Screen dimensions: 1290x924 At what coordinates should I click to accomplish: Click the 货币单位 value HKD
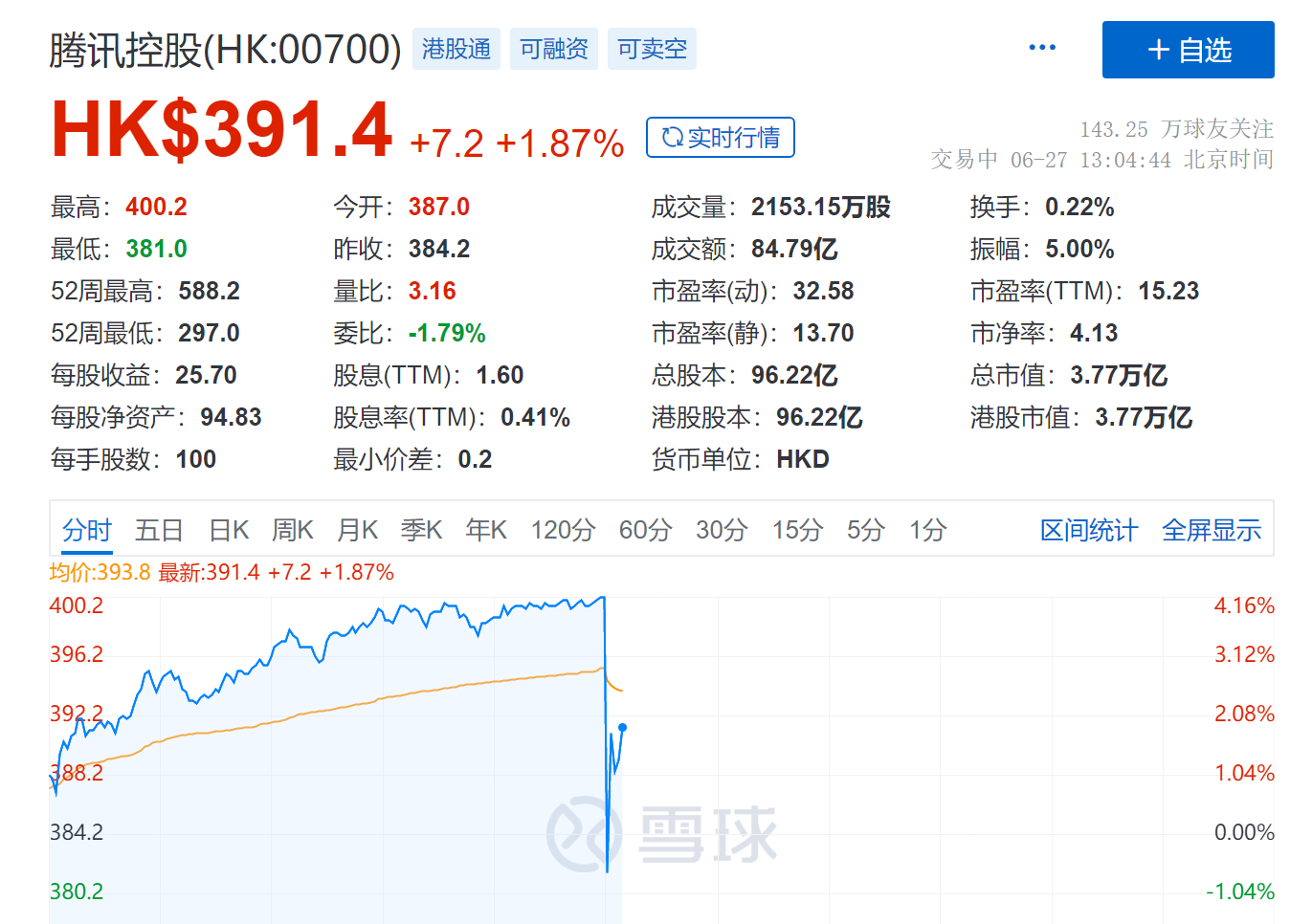(x=803, y=459)
